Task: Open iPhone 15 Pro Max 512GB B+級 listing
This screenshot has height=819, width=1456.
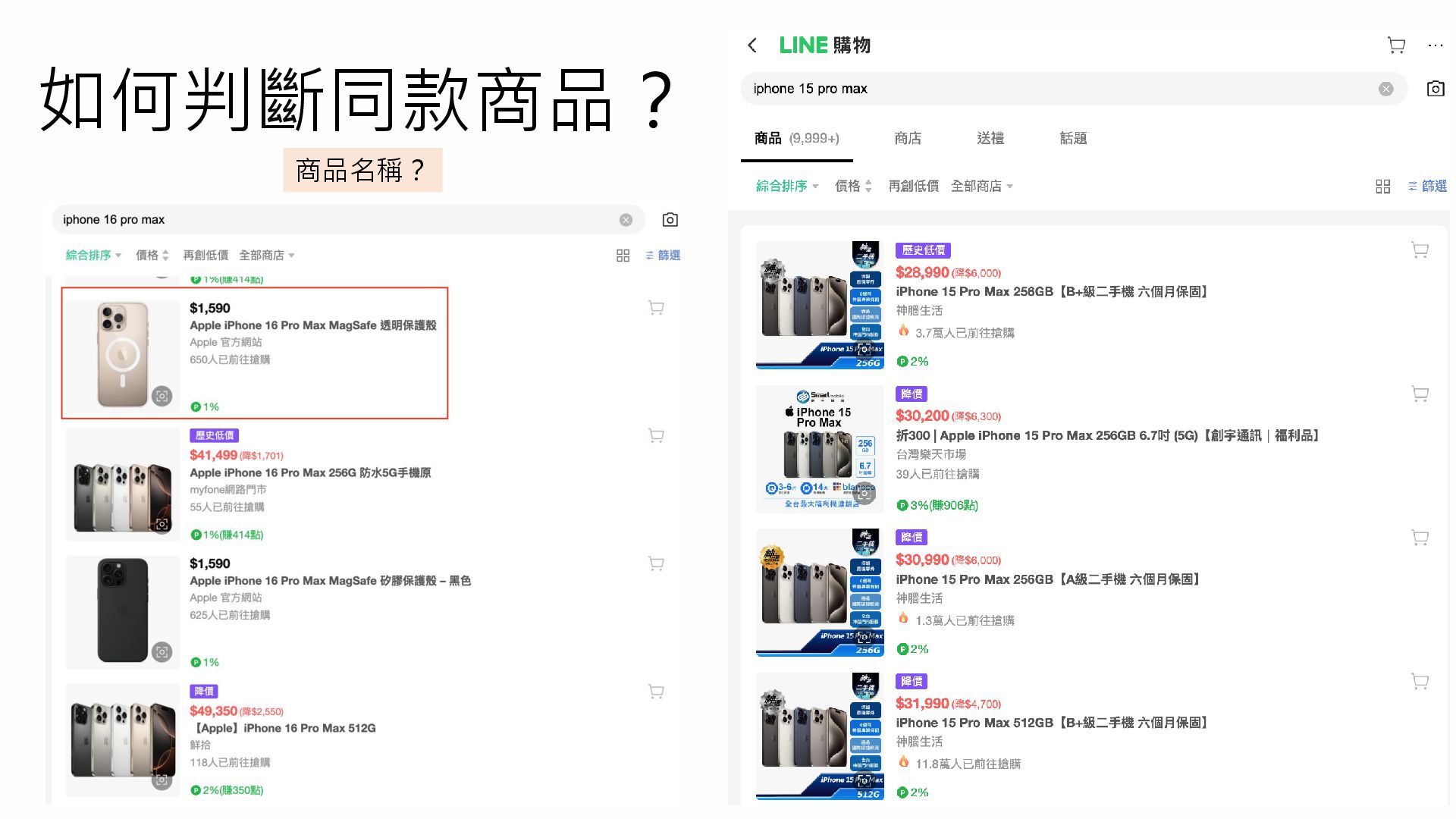Action: [1053, 723]
